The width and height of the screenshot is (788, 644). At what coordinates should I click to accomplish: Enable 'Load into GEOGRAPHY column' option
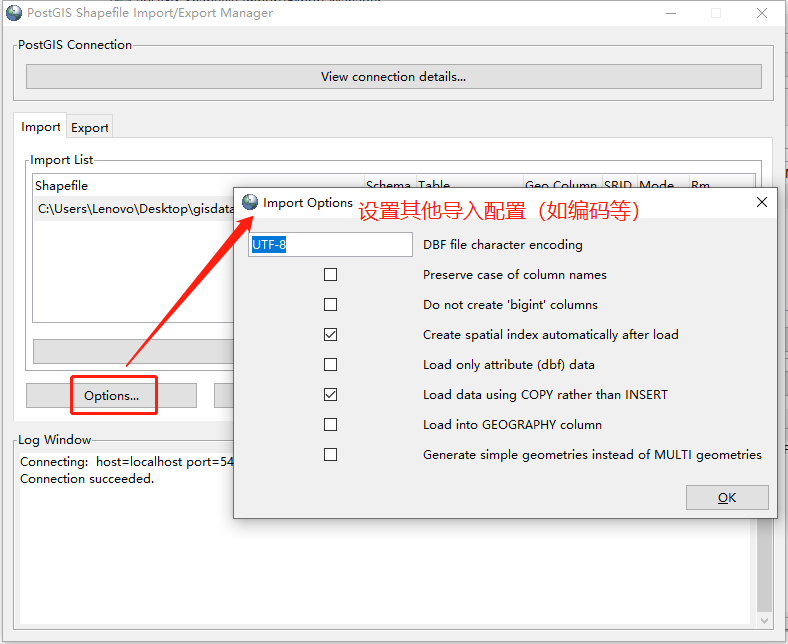331,424
